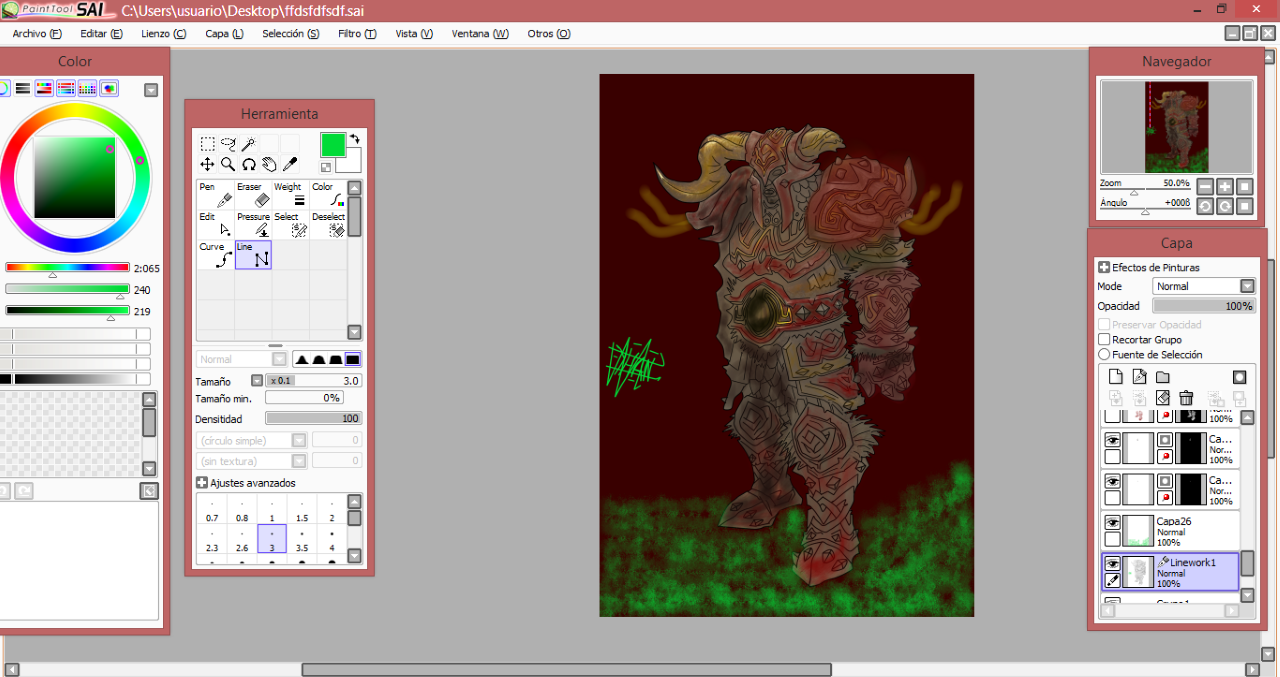Adjust the Densidad slider

tap(313, 418)
